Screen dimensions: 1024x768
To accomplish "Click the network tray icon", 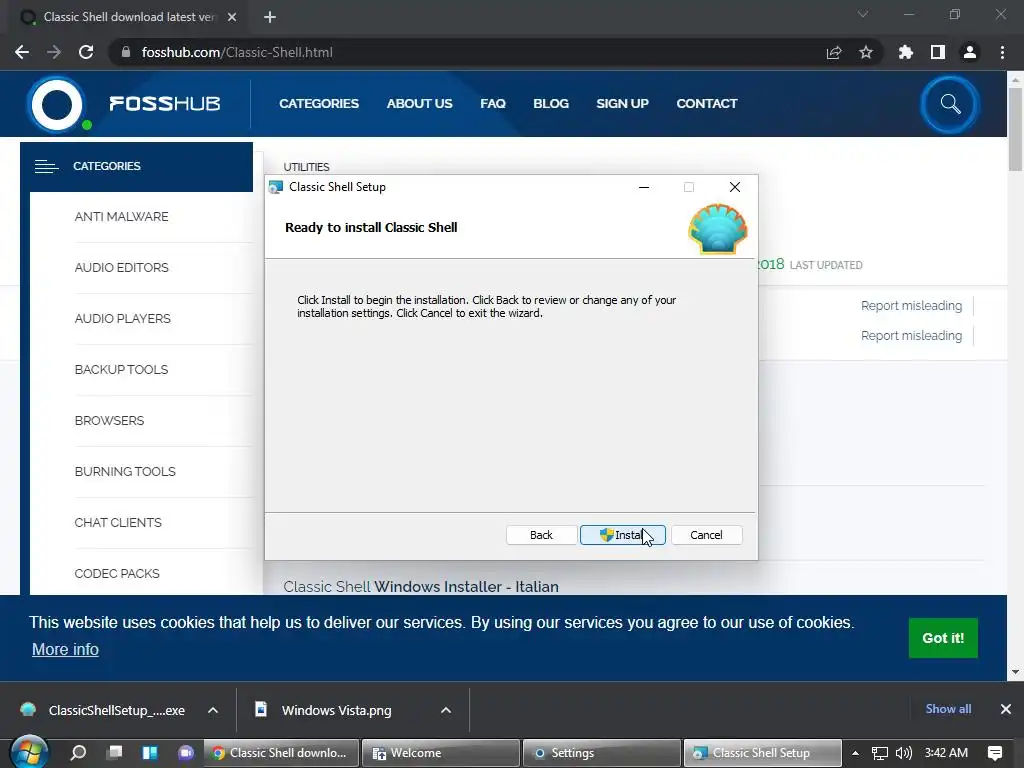I will pos(880,753).
